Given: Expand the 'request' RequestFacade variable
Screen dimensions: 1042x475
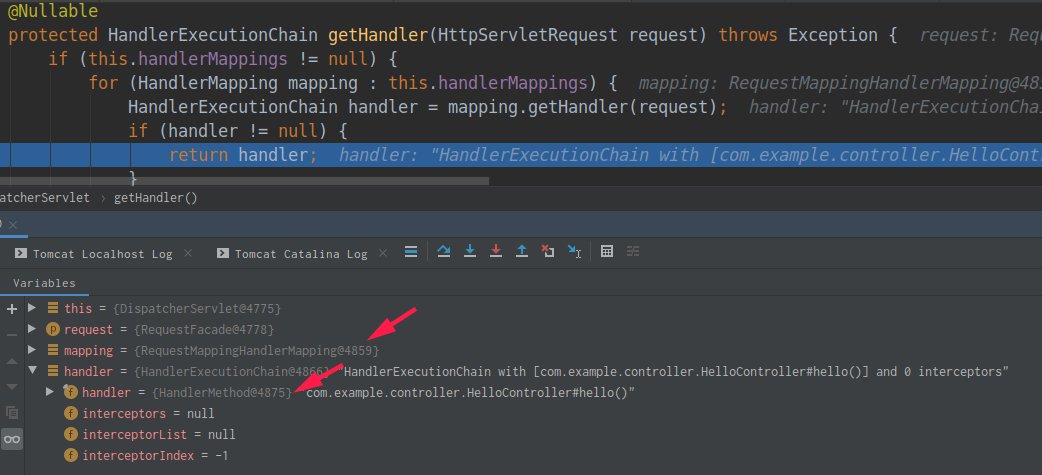Looking at the screenshot, I should pos(33,329).
